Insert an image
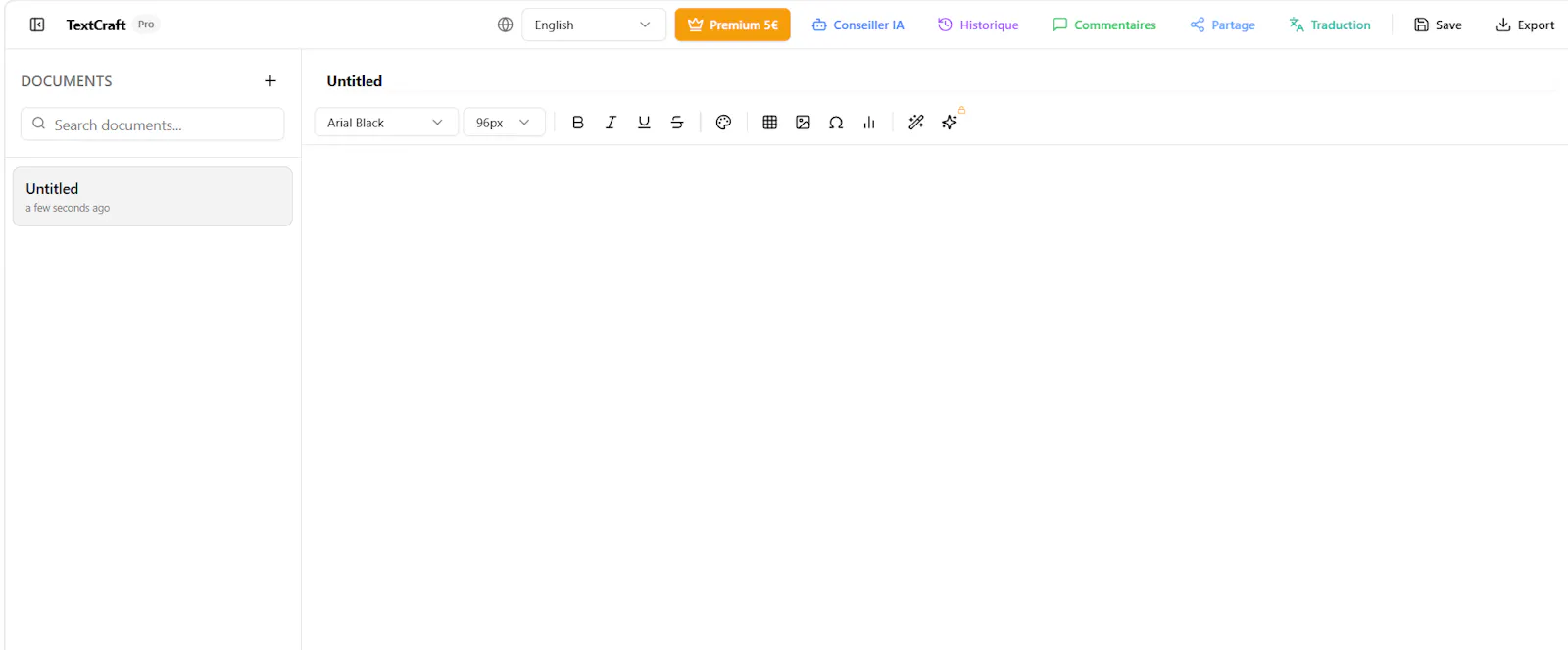The image size is (1568, 650). pos(804,123)
